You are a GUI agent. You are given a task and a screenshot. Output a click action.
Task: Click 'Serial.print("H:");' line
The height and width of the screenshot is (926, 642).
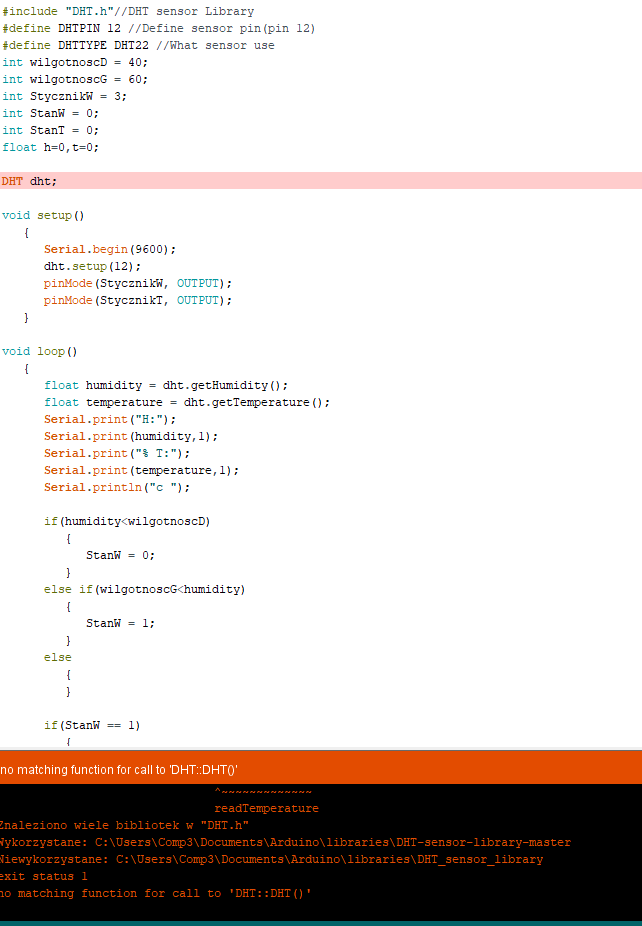click(110, 419)
